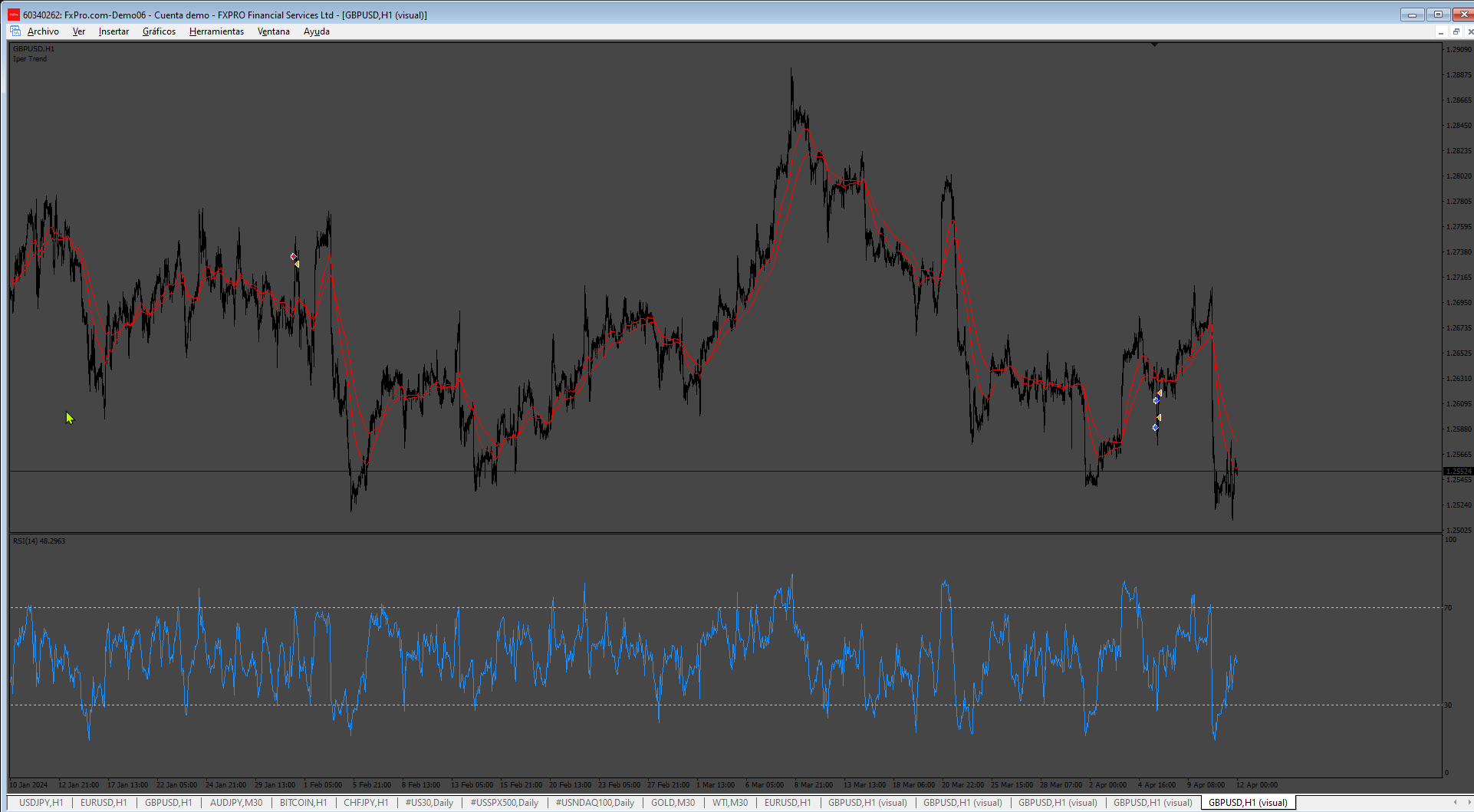This screenshot has width=1474, height=812.
Task: Click the Iper Trend indicator label
Action: [x=30, y=59]
